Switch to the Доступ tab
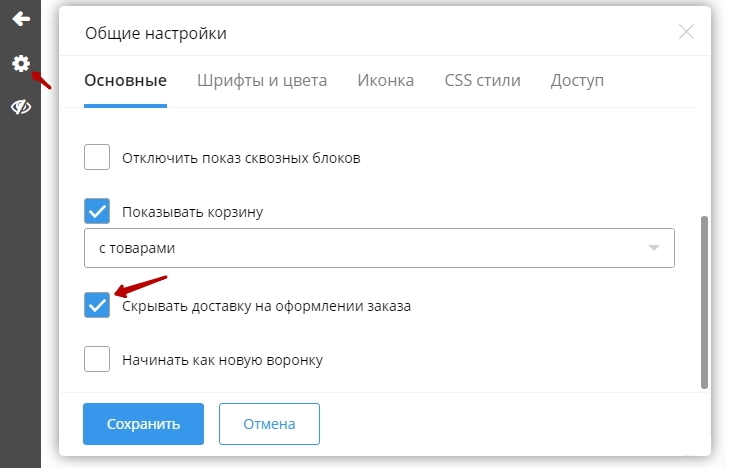This screenshot has width=740, height=468. (x=577, y=81)
